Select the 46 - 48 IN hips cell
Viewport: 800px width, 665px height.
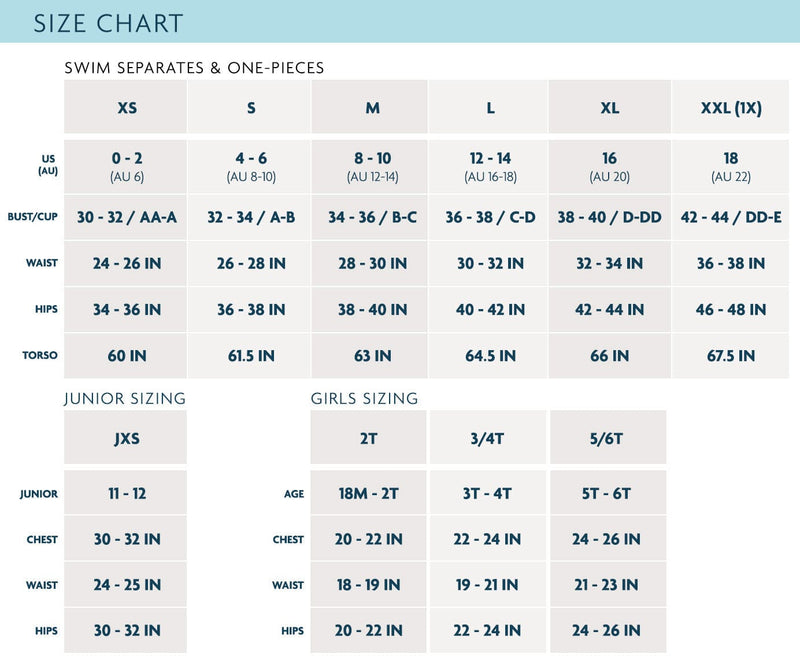pyautogui.click(x=735, y=309)
